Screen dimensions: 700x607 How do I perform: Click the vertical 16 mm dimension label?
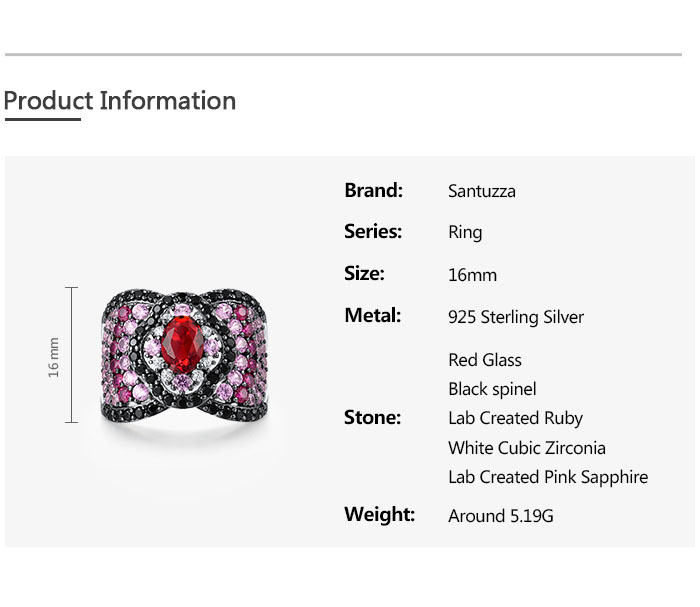click(54, 356)
